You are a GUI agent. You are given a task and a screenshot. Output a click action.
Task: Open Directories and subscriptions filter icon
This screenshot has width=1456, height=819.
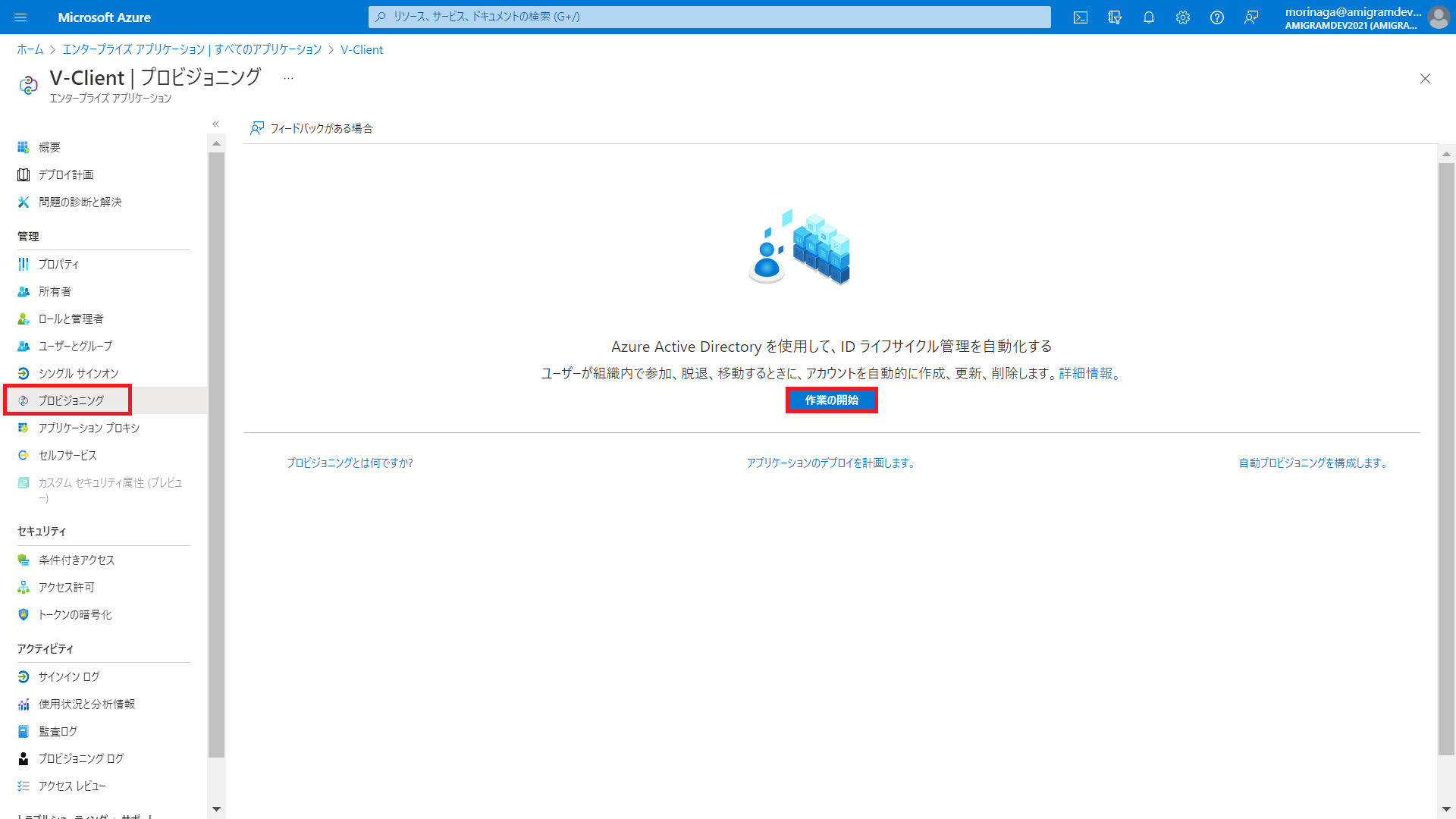pyautogui.click(x=1115, y=17)
